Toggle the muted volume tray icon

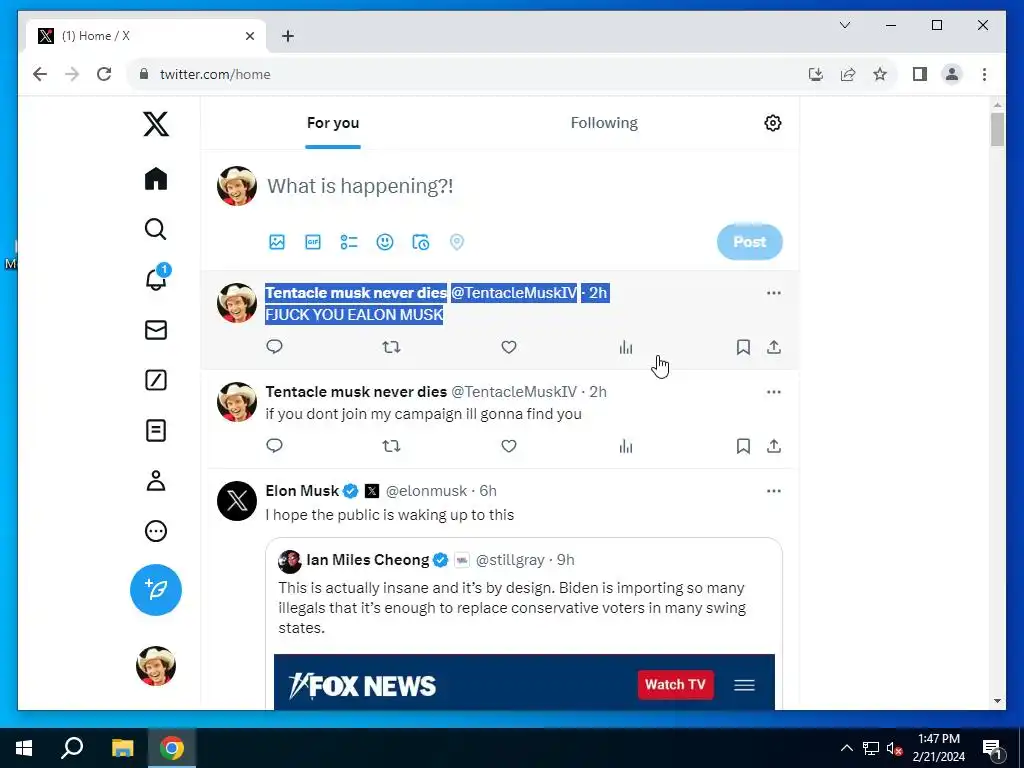(894, 748)
